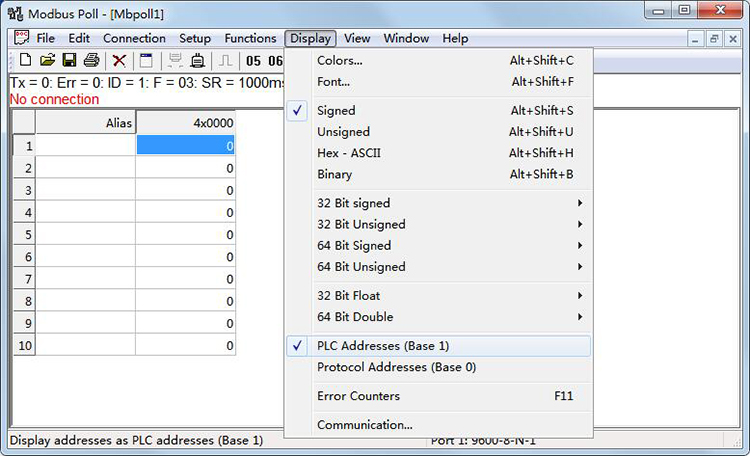This screenshot has width=750, height=456.
Task: Open a saved file via folder icon
Action: [47, 60]
